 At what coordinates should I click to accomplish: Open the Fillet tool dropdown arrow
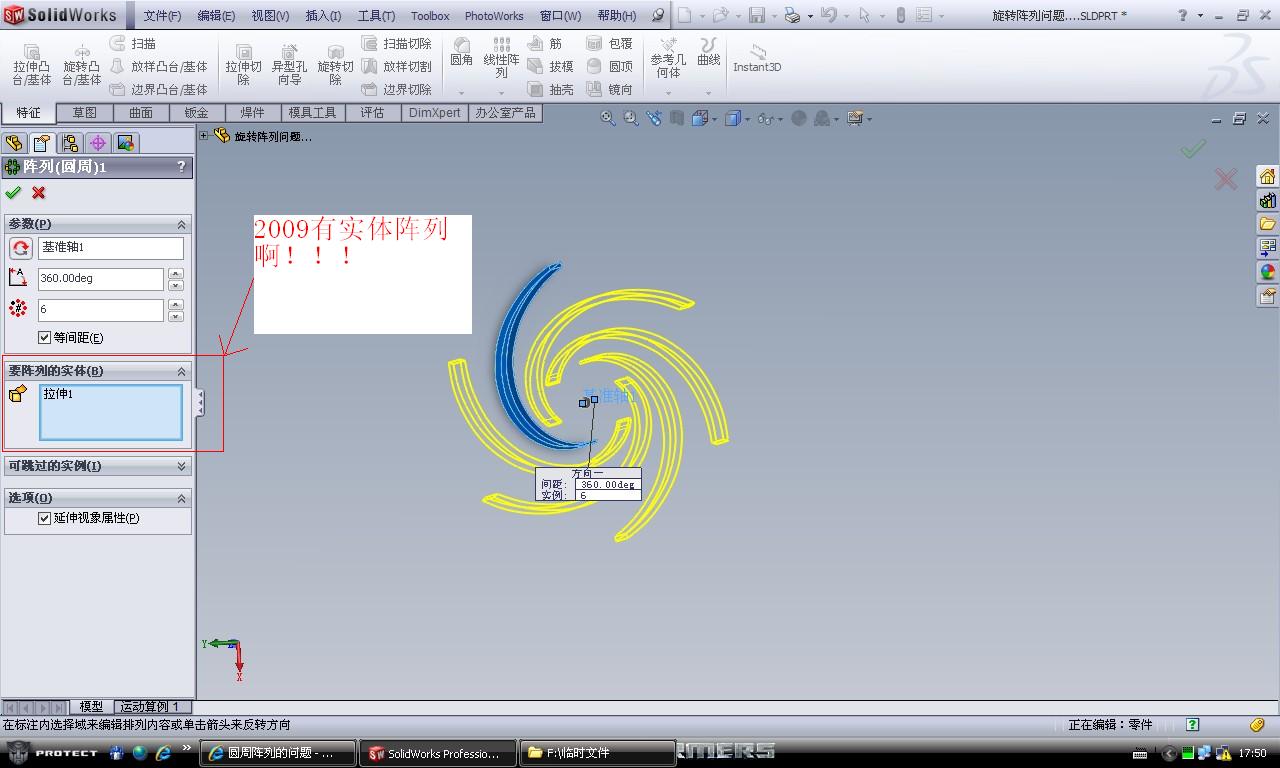[461, 93]
